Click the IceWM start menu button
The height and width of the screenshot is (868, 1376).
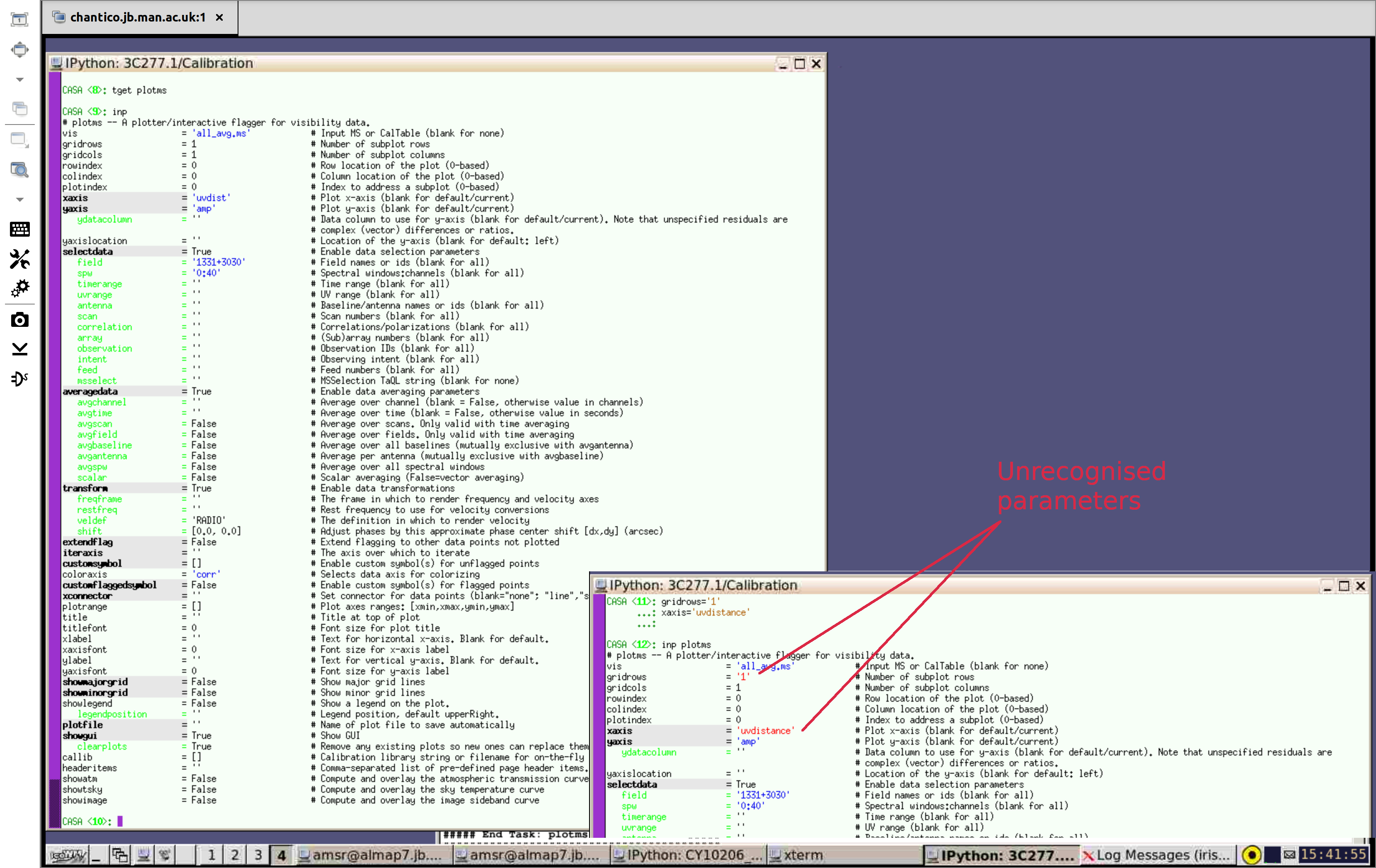[x=68, y=855]
